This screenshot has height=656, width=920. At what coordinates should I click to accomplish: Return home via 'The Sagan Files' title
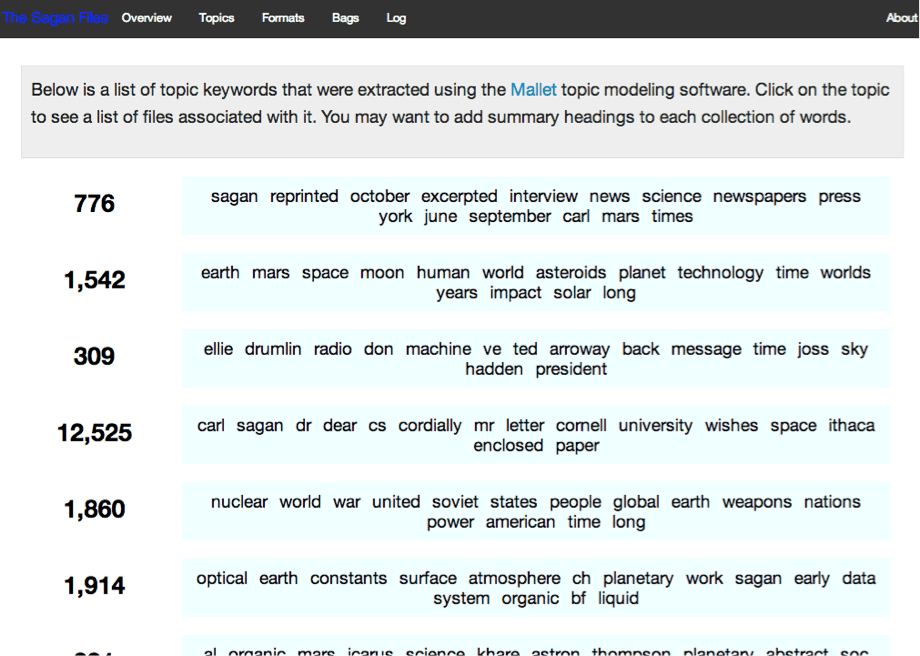coord(55,17)
